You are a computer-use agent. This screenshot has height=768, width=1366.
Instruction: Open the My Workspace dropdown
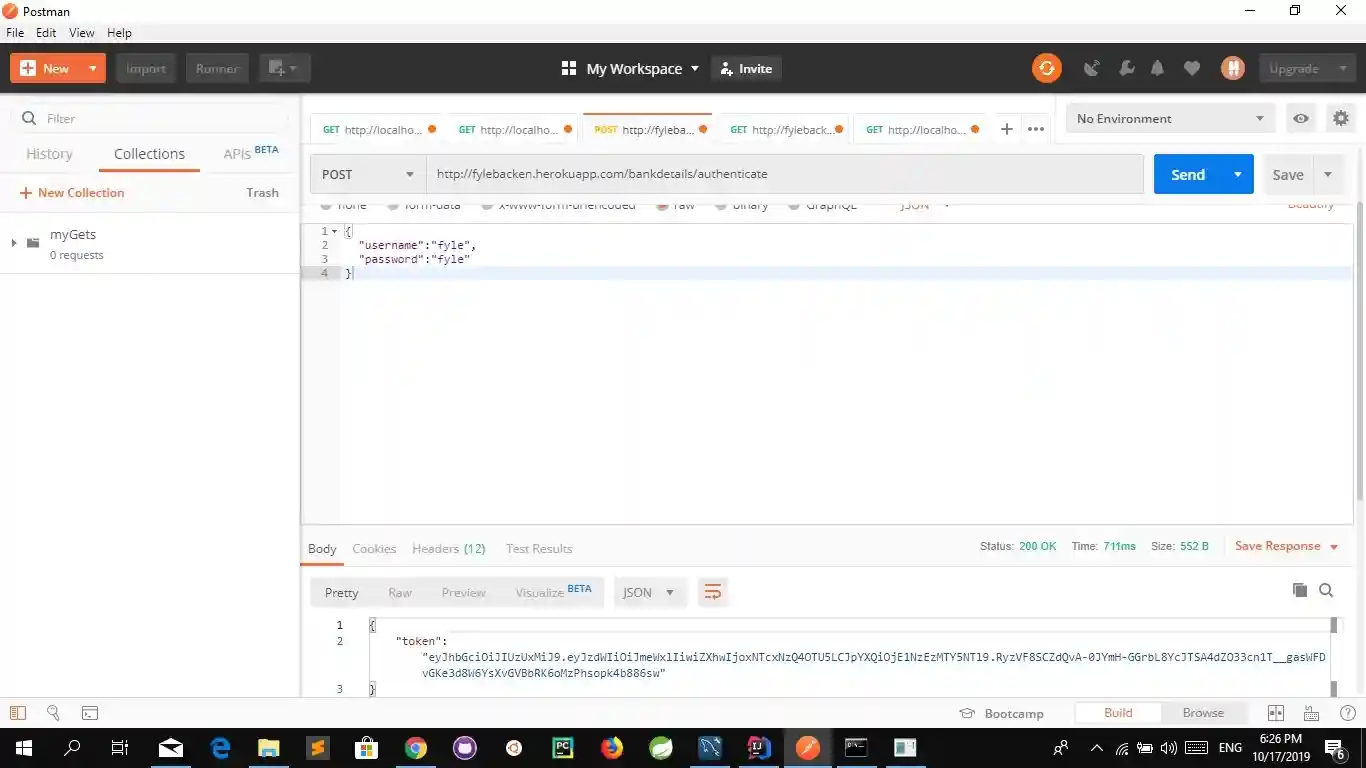click(630, 68)
